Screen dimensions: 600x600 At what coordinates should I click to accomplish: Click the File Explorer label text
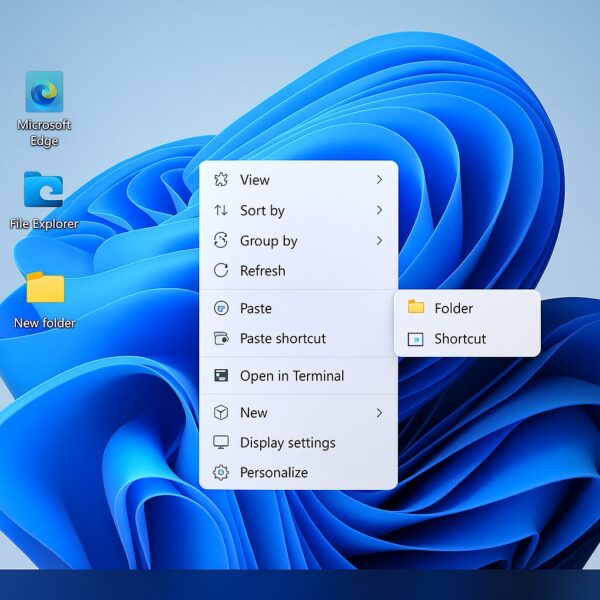click(x=44, y=223)
